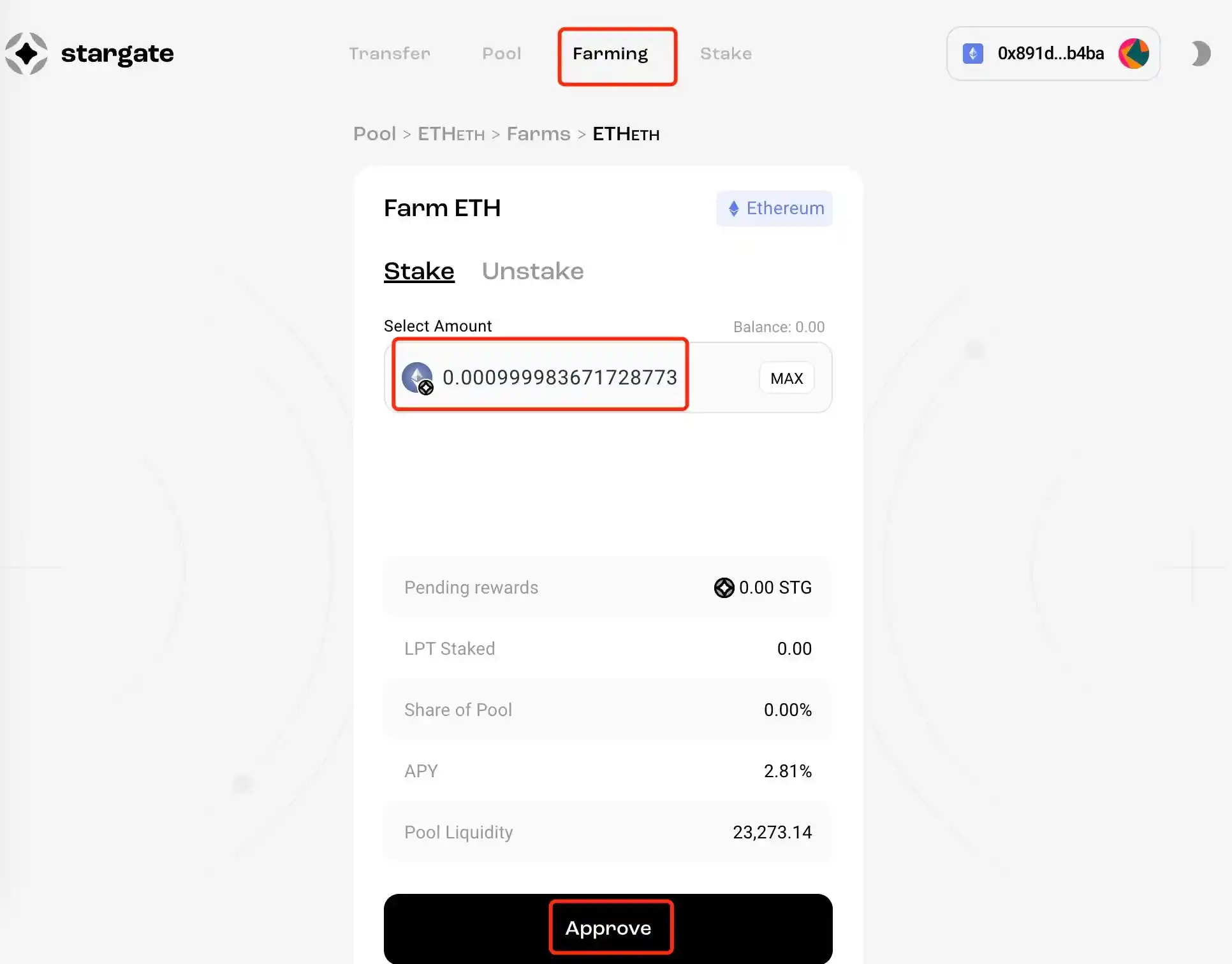Viewport: 1232px width, 964px height.
Task: Click the ETH token icon in the amount field
Action: click(x=418, y=377)
